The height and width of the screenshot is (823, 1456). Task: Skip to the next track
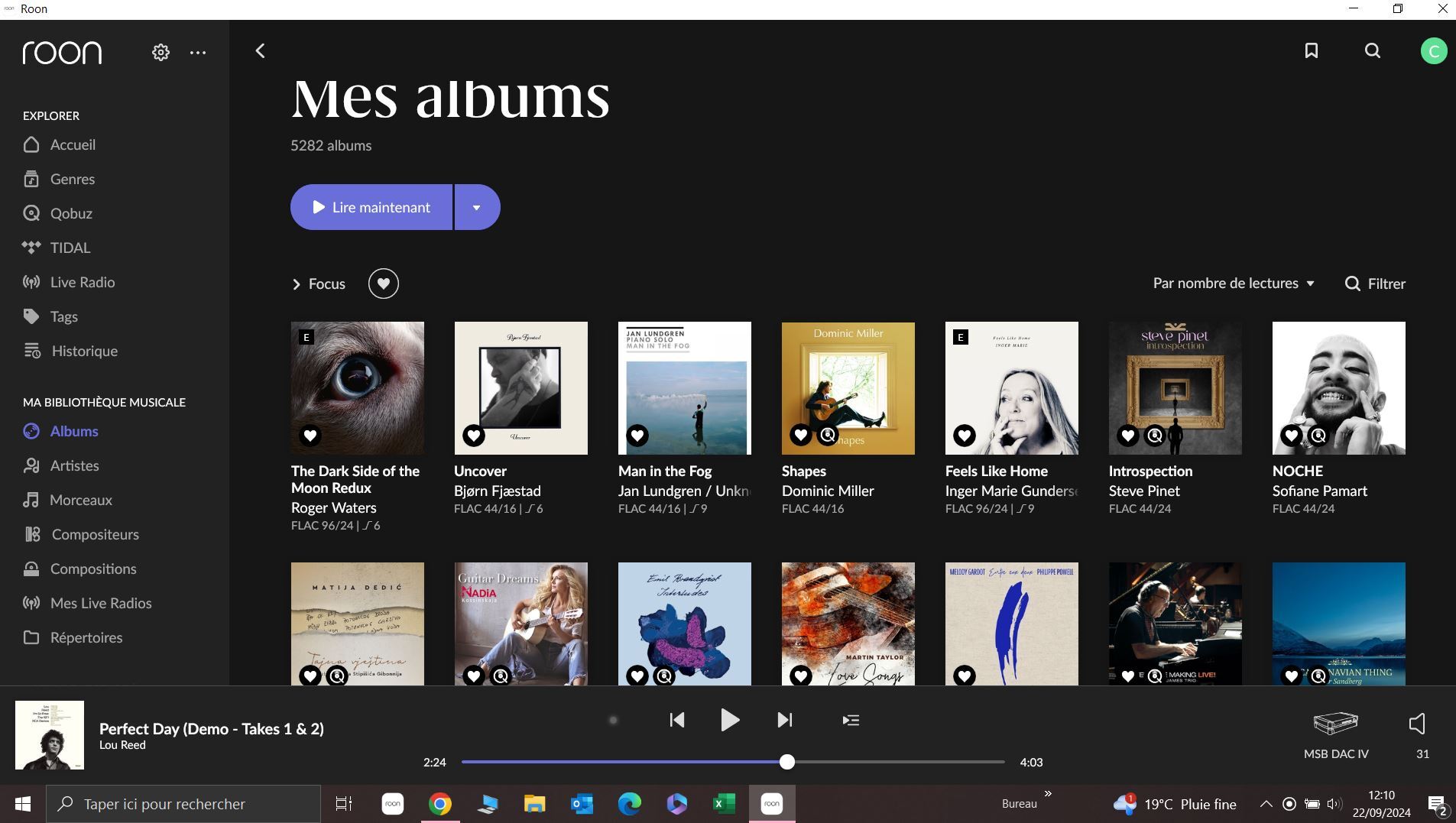click(785, 720)
